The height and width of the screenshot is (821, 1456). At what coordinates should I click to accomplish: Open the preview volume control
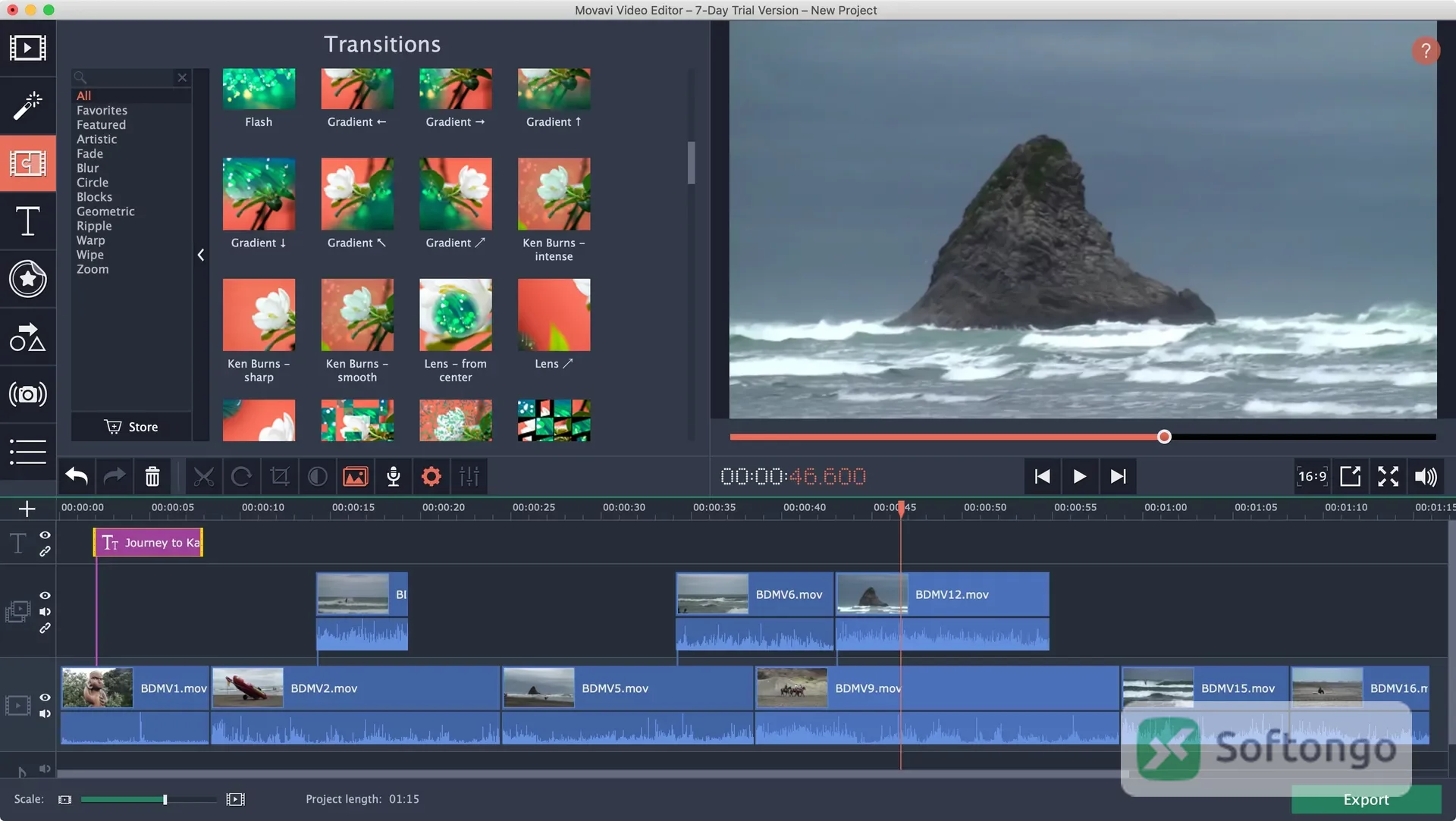1426,476
